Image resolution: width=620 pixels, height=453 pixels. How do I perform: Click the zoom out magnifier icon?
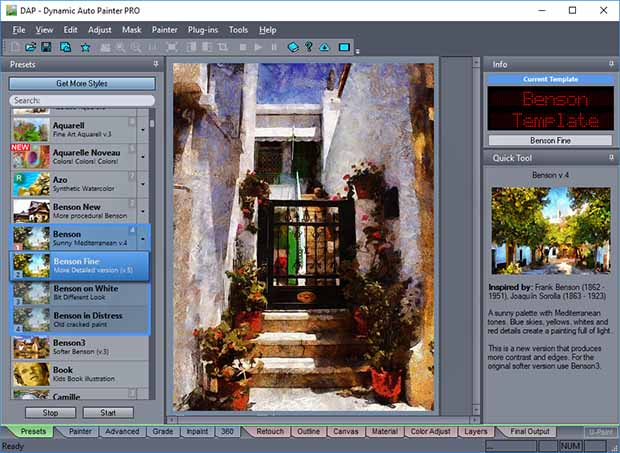point(136,47)
